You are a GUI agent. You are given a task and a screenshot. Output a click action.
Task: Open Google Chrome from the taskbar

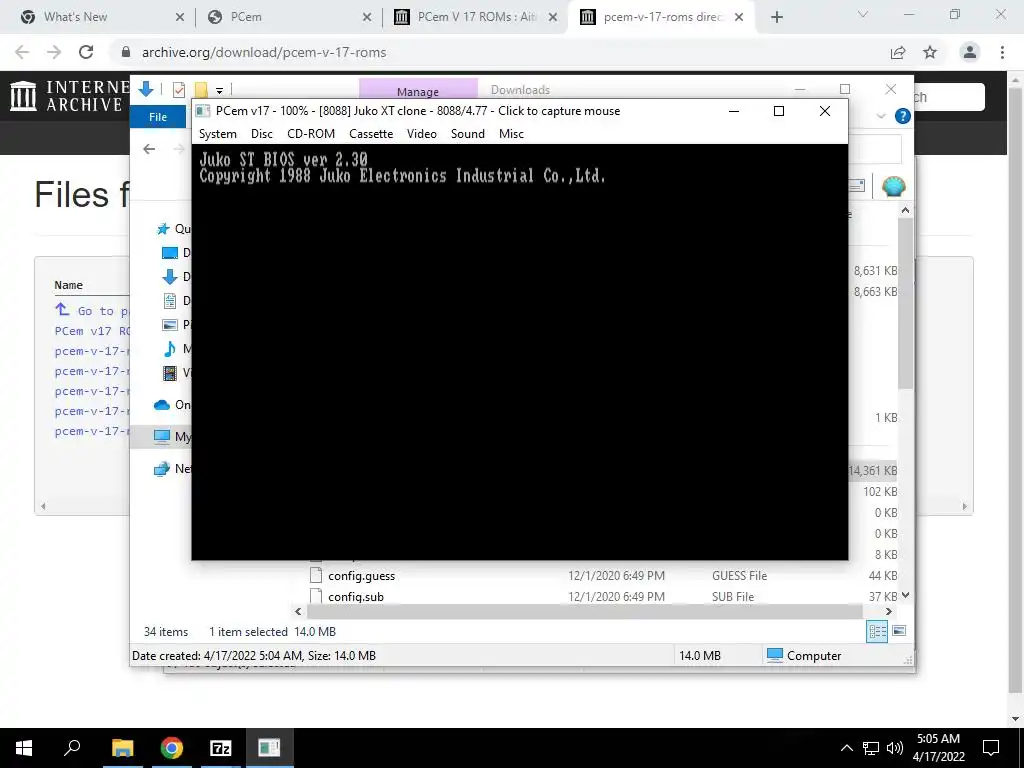[172, 748]
